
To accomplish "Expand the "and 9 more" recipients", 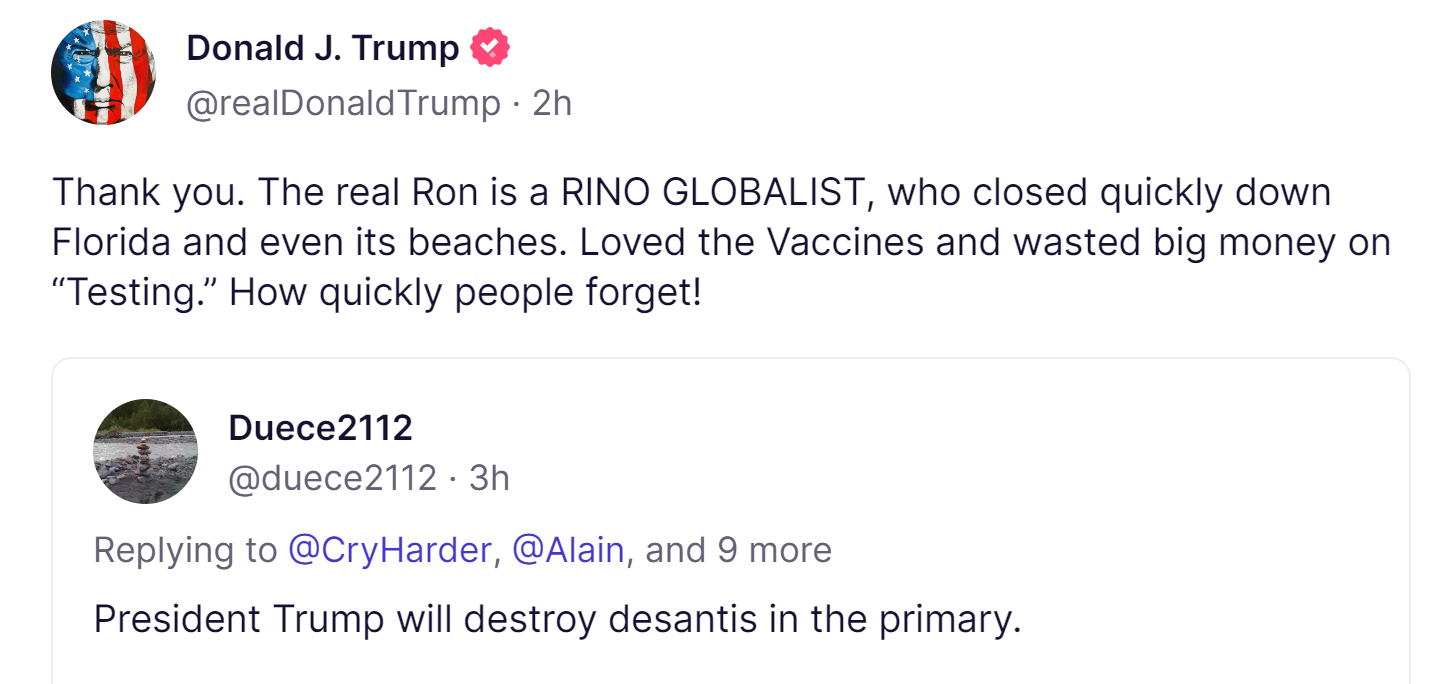I will [x=738, y=550].
